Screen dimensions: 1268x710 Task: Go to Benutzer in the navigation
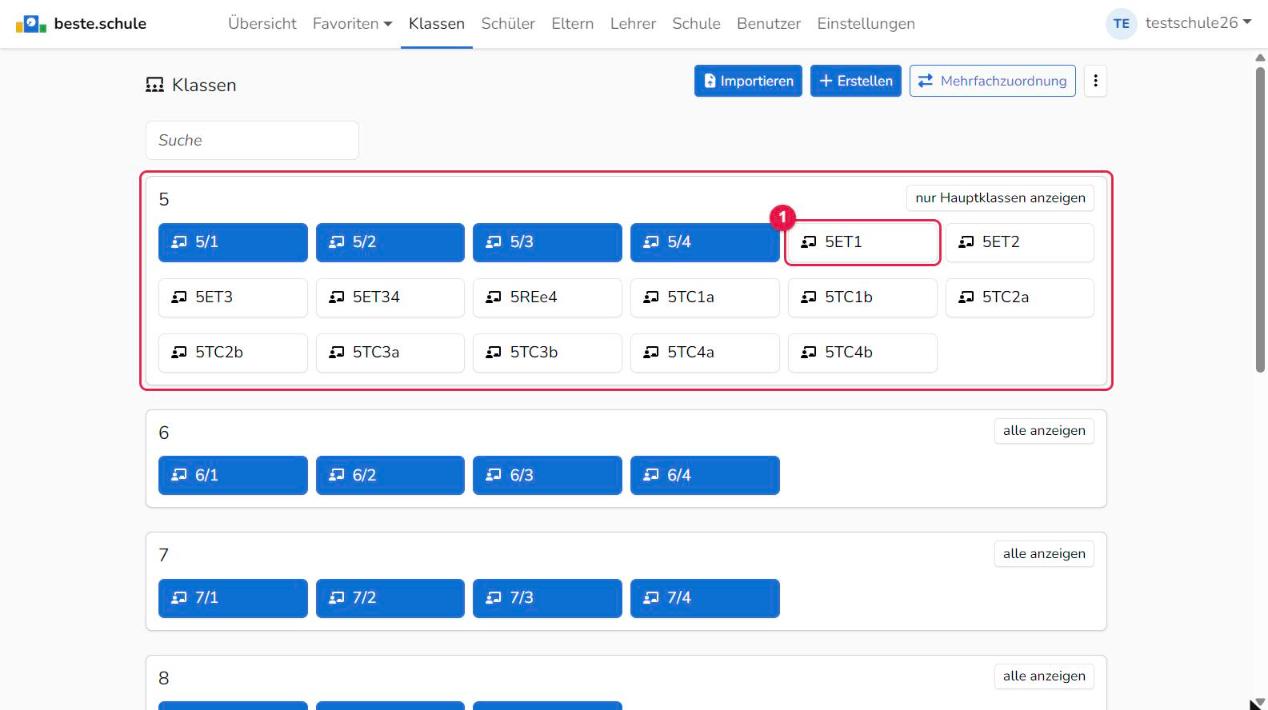coord(768,23)
